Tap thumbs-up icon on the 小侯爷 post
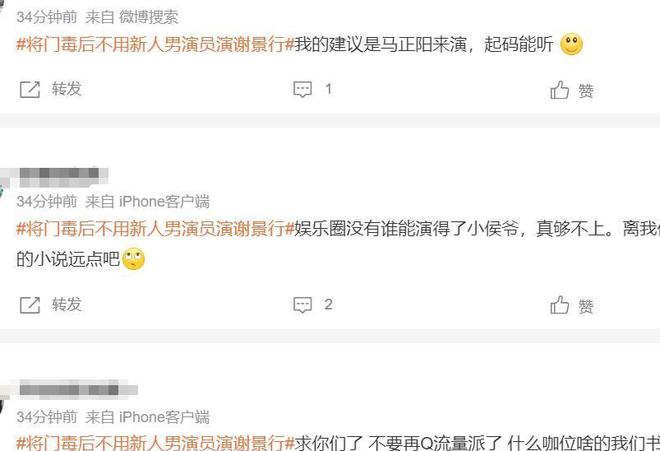 [559, 305]
